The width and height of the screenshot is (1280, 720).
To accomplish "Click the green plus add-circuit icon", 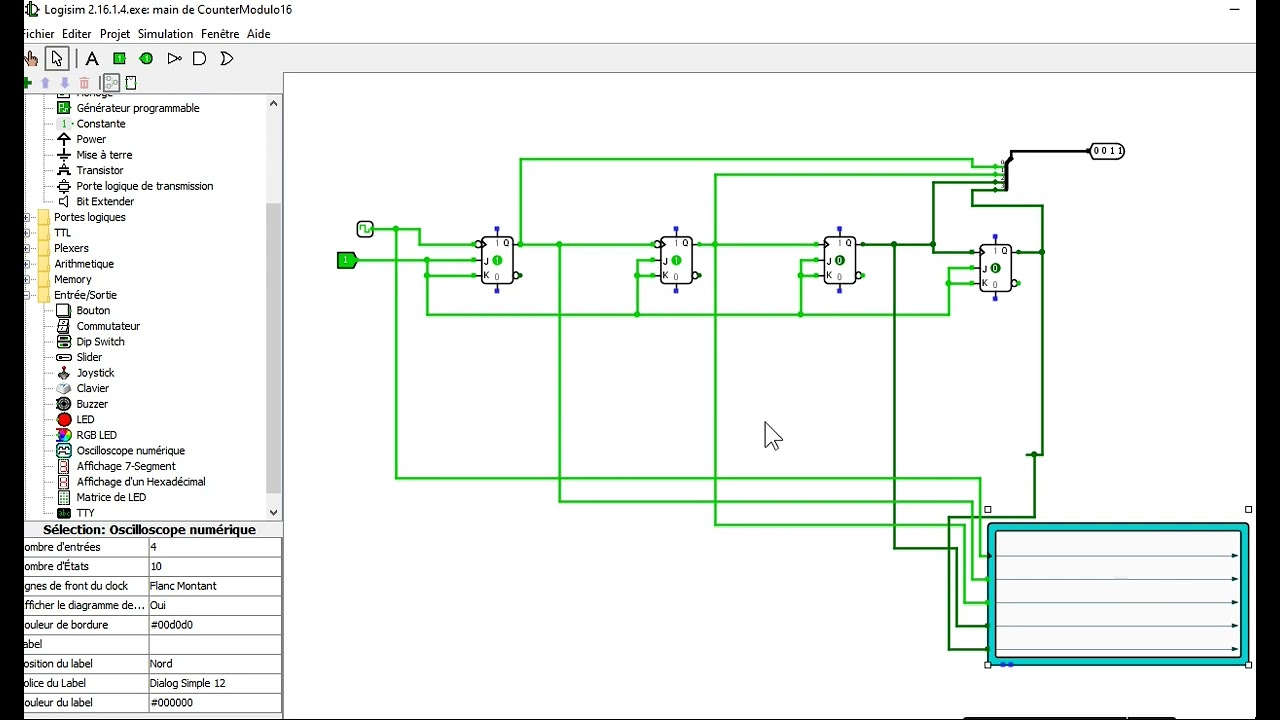I will tap(28, 83).
